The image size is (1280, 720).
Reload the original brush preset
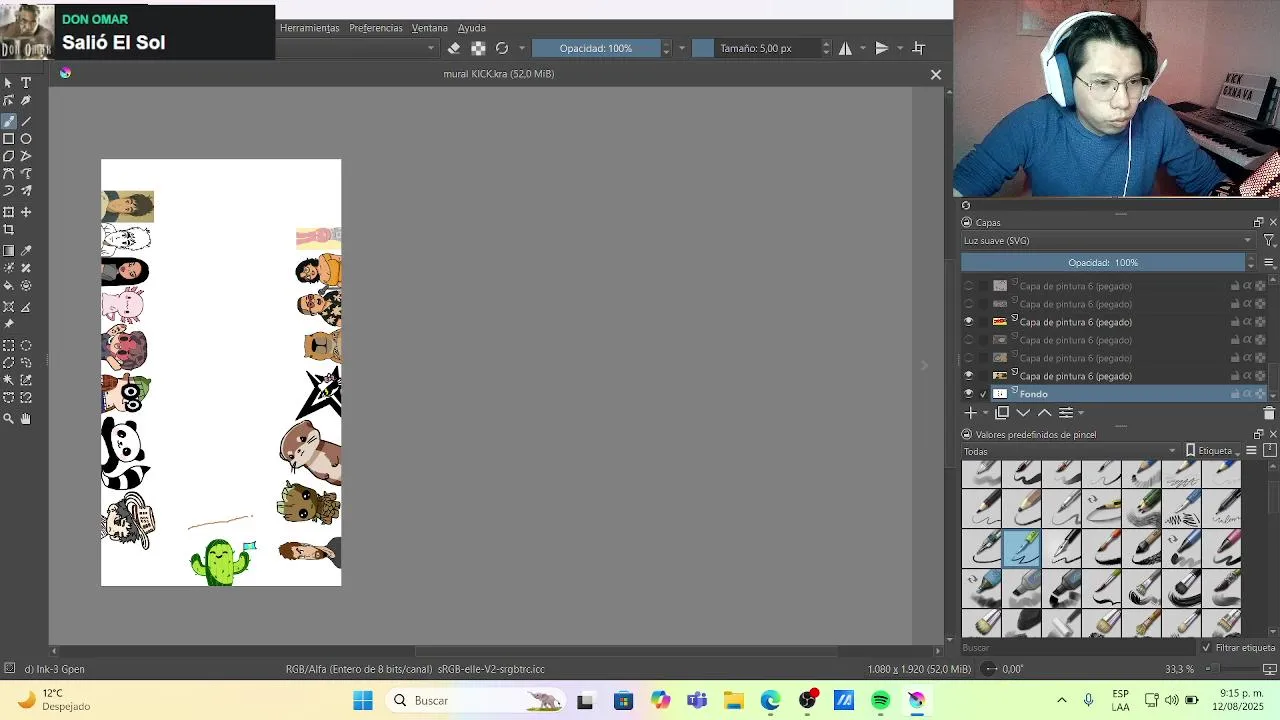point(502,48)
